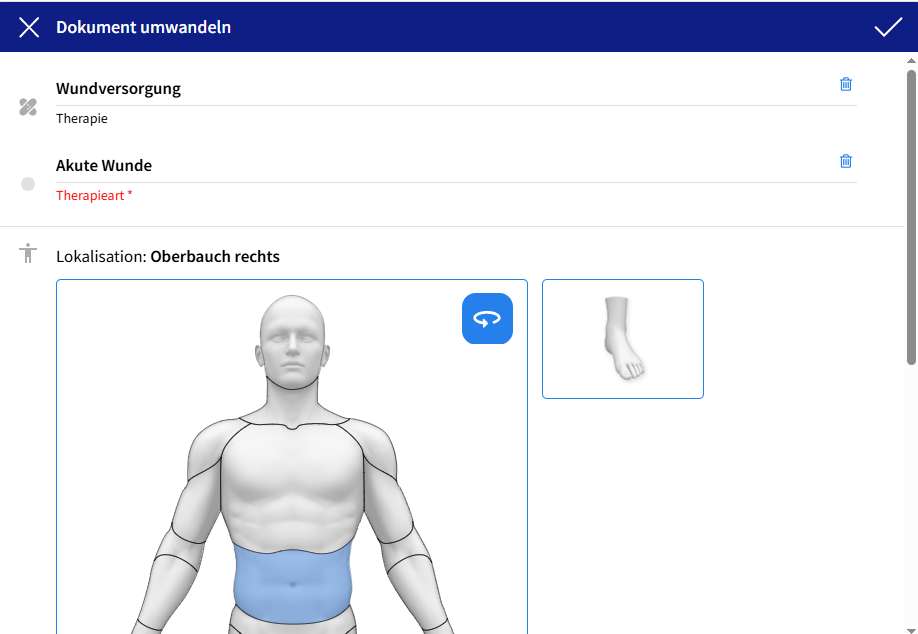Click the vertical scrollbar thumb
Image resolution: width=918 pixels, height=634 pixels.
click(x=910, y=215)
